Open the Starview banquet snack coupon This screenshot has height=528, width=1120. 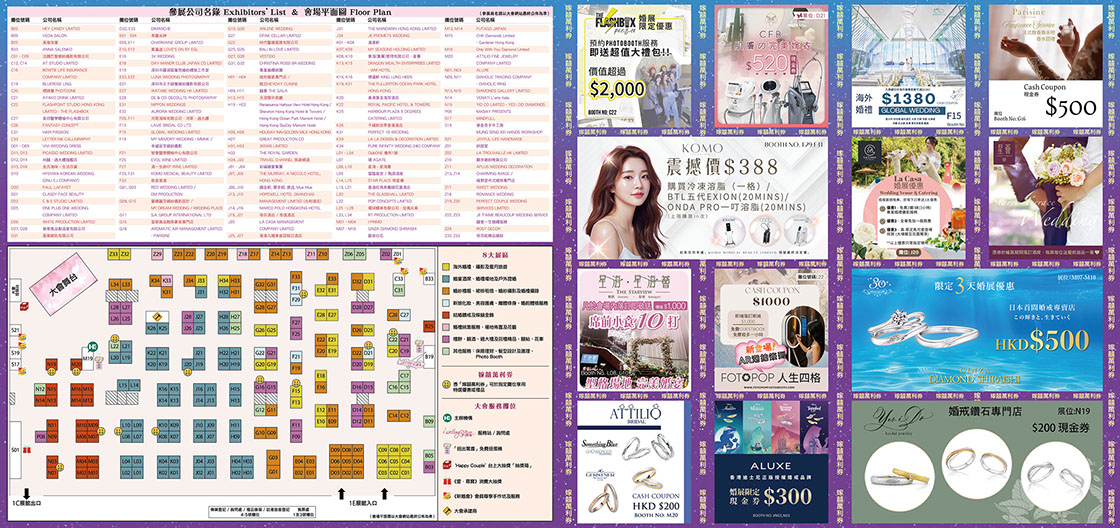coord(634,329)
